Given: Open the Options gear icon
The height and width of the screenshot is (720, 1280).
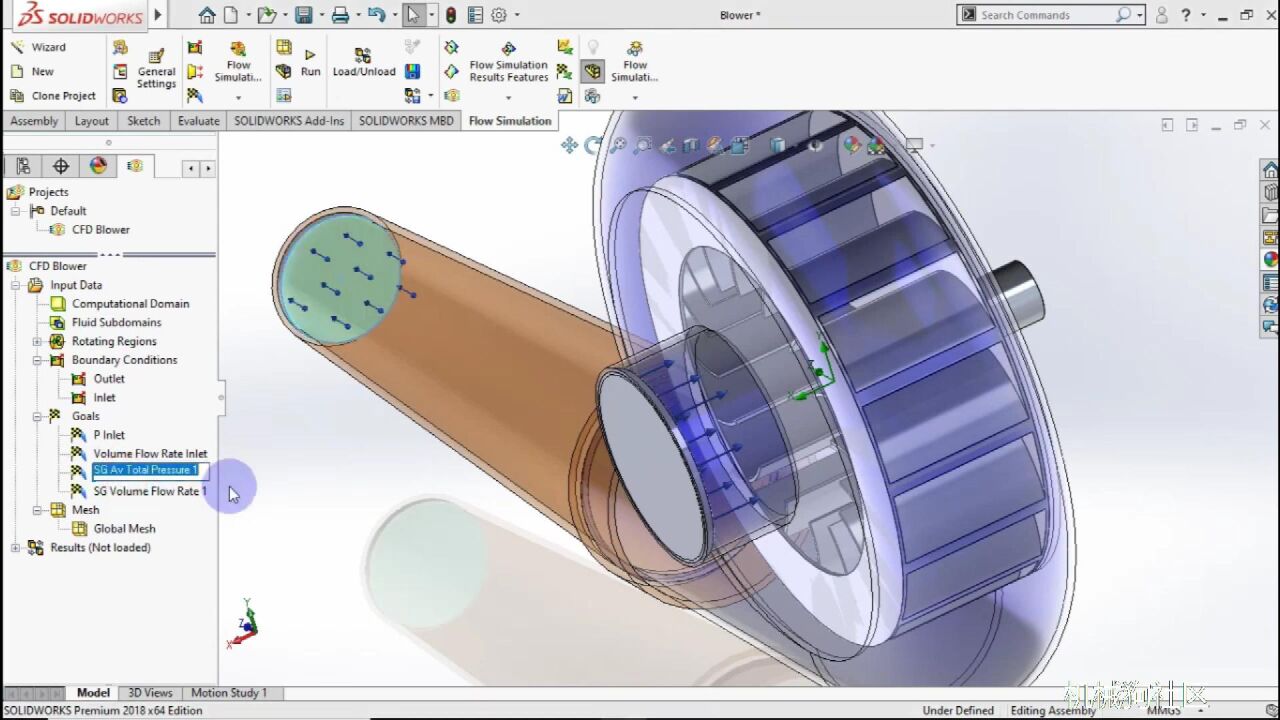Looking at the screenshot, I should tap(498, 15).
